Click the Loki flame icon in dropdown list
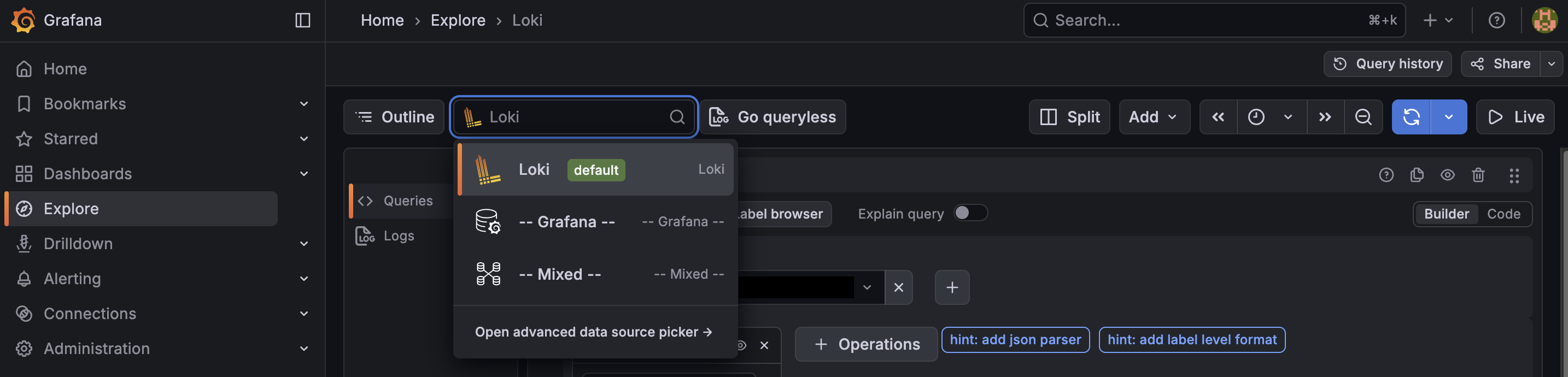1568x377 pixels. coord(488,169)
